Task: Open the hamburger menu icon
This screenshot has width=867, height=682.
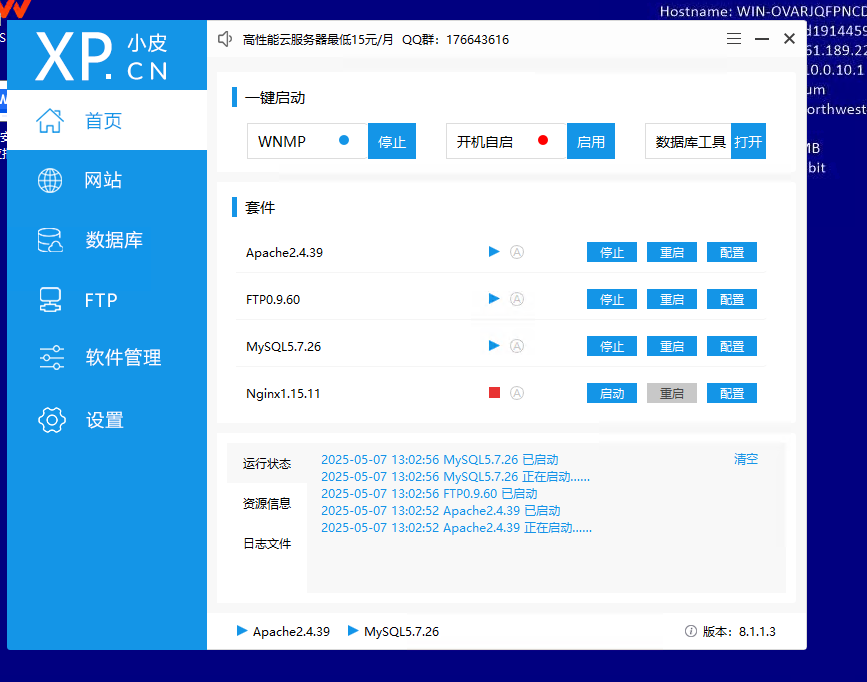Action: click(734, 39)
